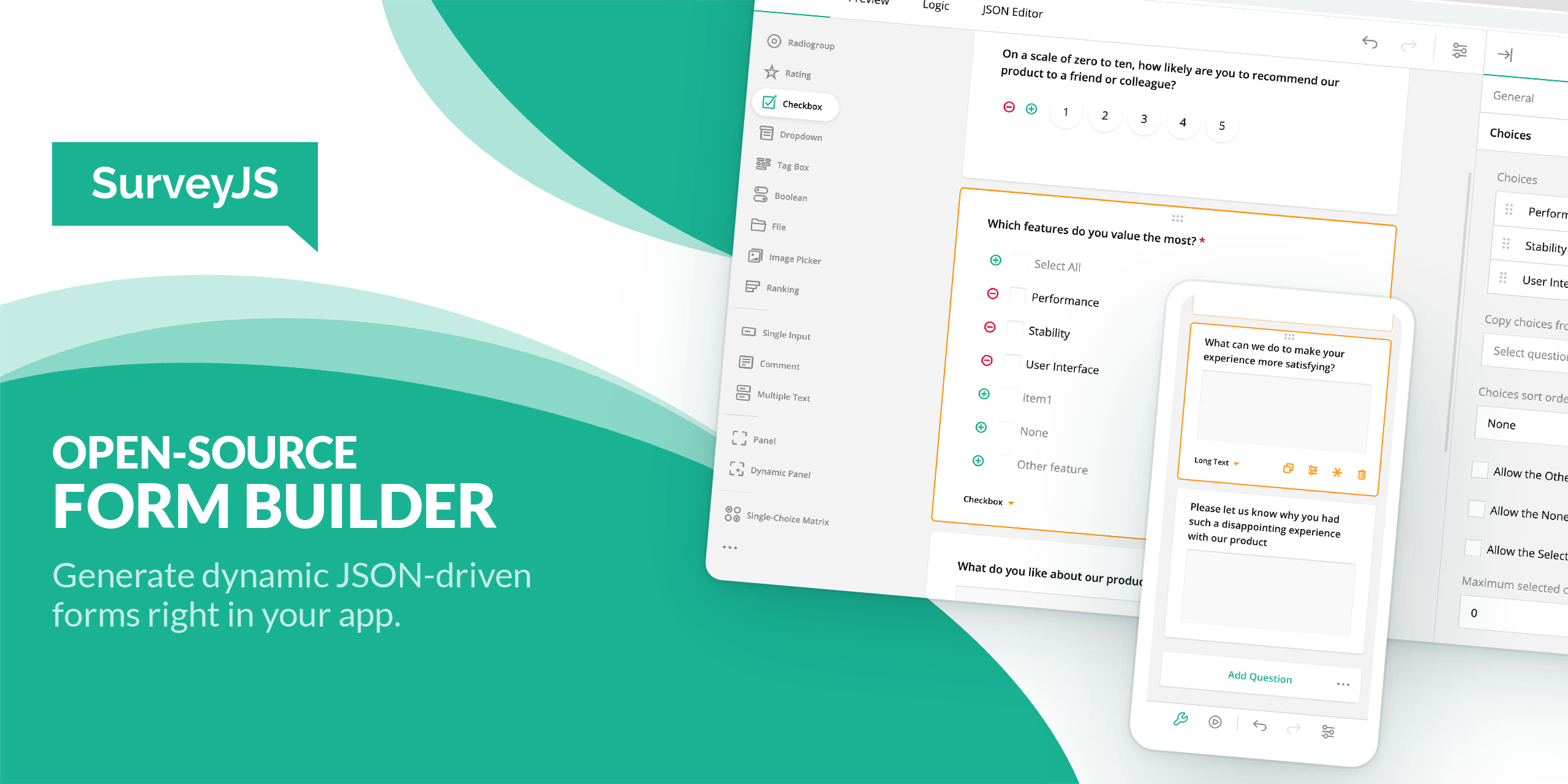The width and height of the screenshot is (1568, 784).
Task: Select the Single-Choice Matrix icon
Action: 733,518
